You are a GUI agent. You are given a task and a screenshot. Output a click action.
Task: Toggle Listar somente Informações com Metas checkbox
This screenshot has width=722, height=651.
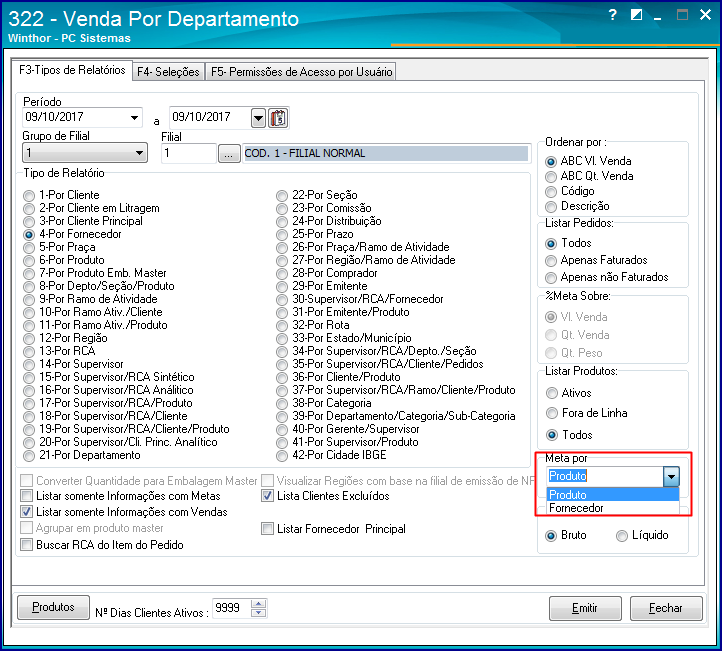121,496
